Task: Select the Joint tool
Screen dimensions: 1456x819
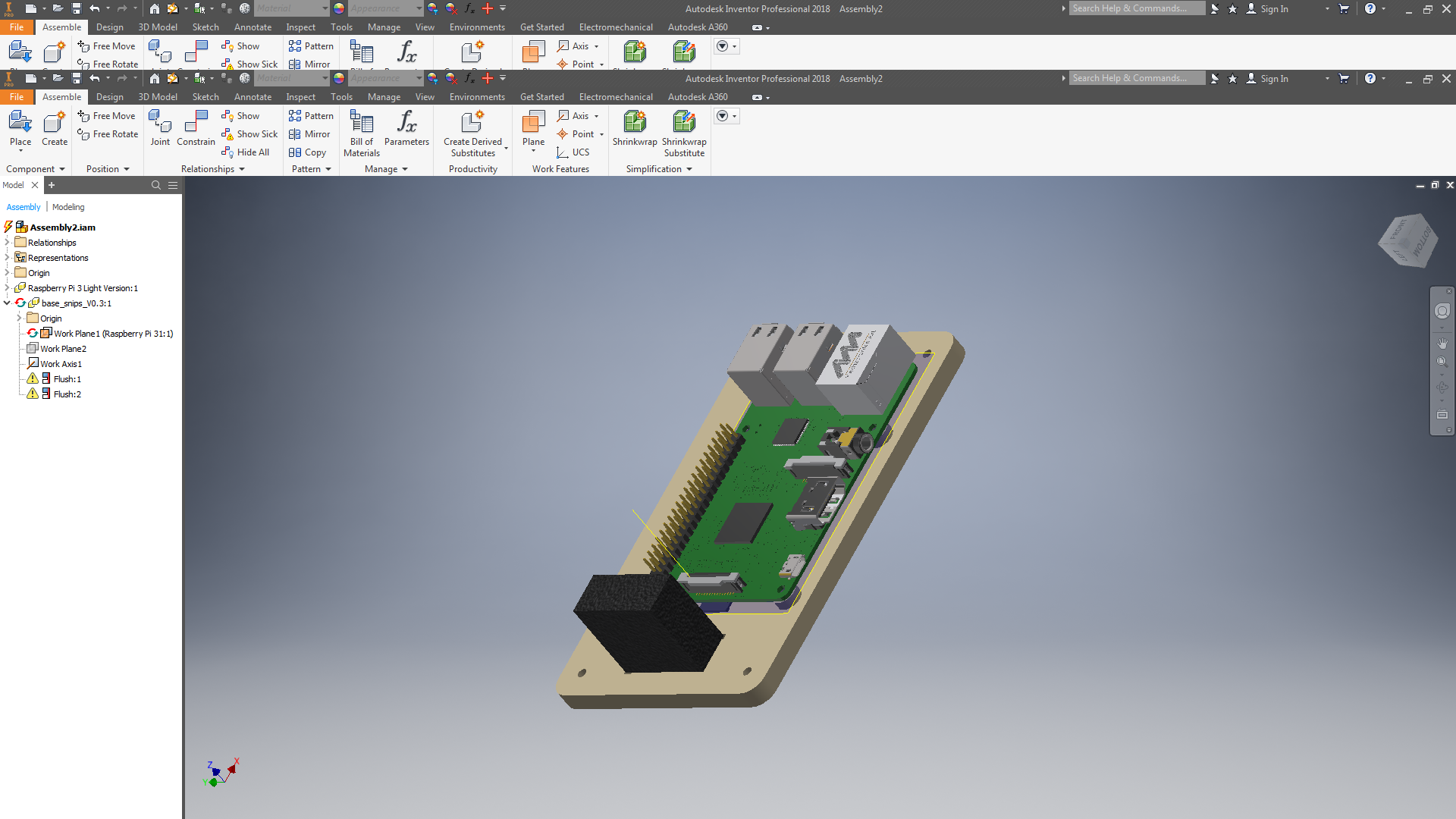Action: click(x=160, y=123)
